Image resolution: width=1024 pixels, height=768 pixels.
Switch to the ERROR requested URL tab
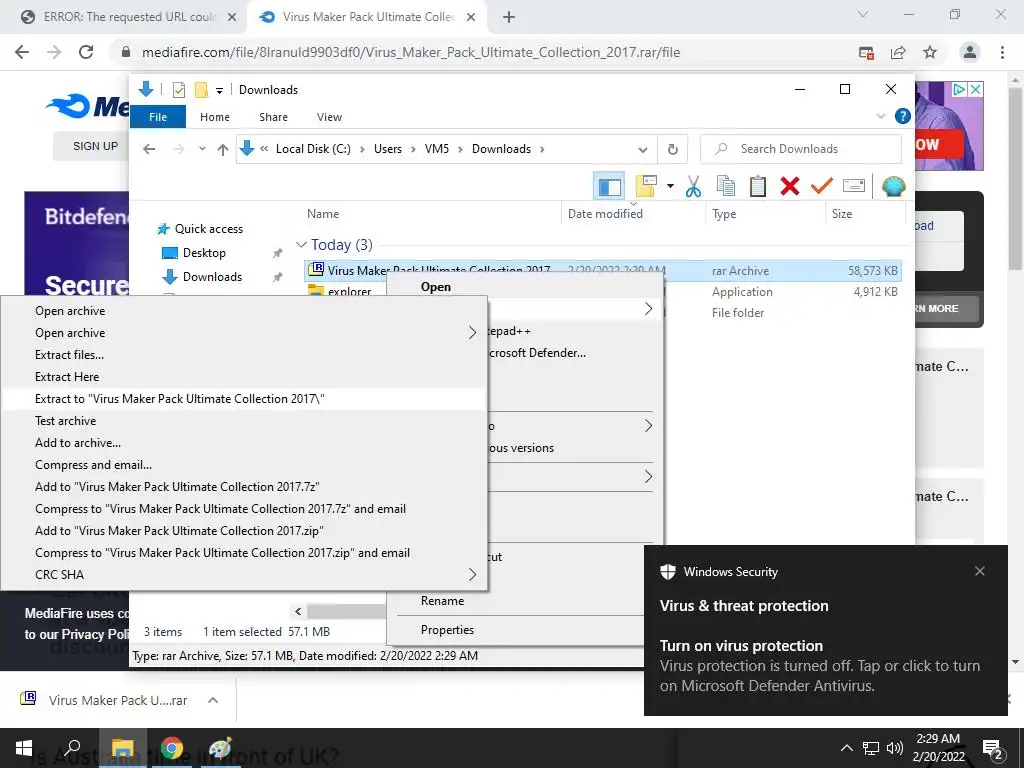click(x=129, y=17)
